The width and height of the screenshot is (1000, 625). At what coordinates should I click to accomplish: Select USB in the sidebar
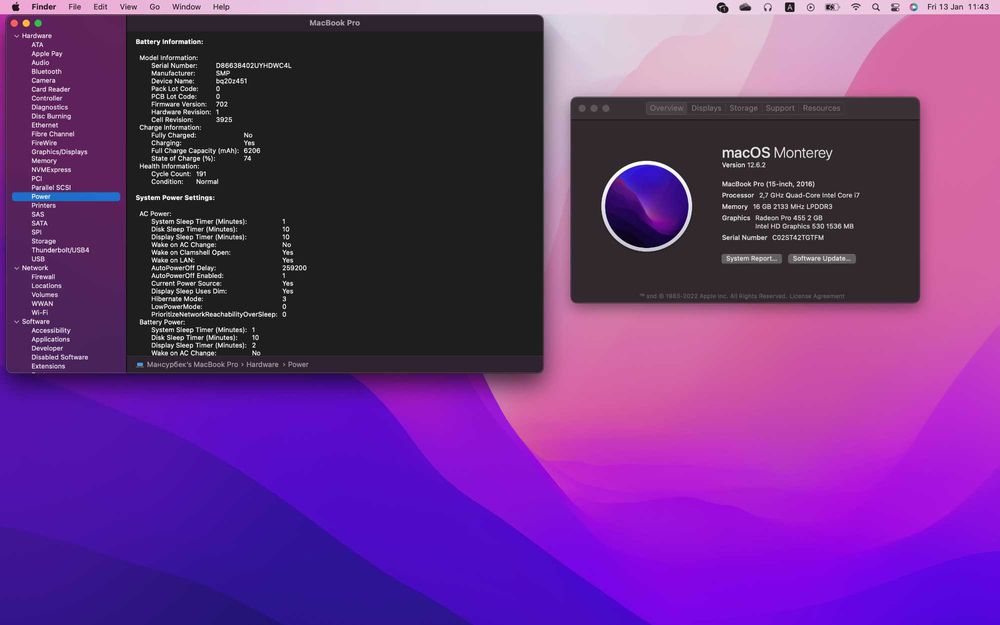[38, 259]
